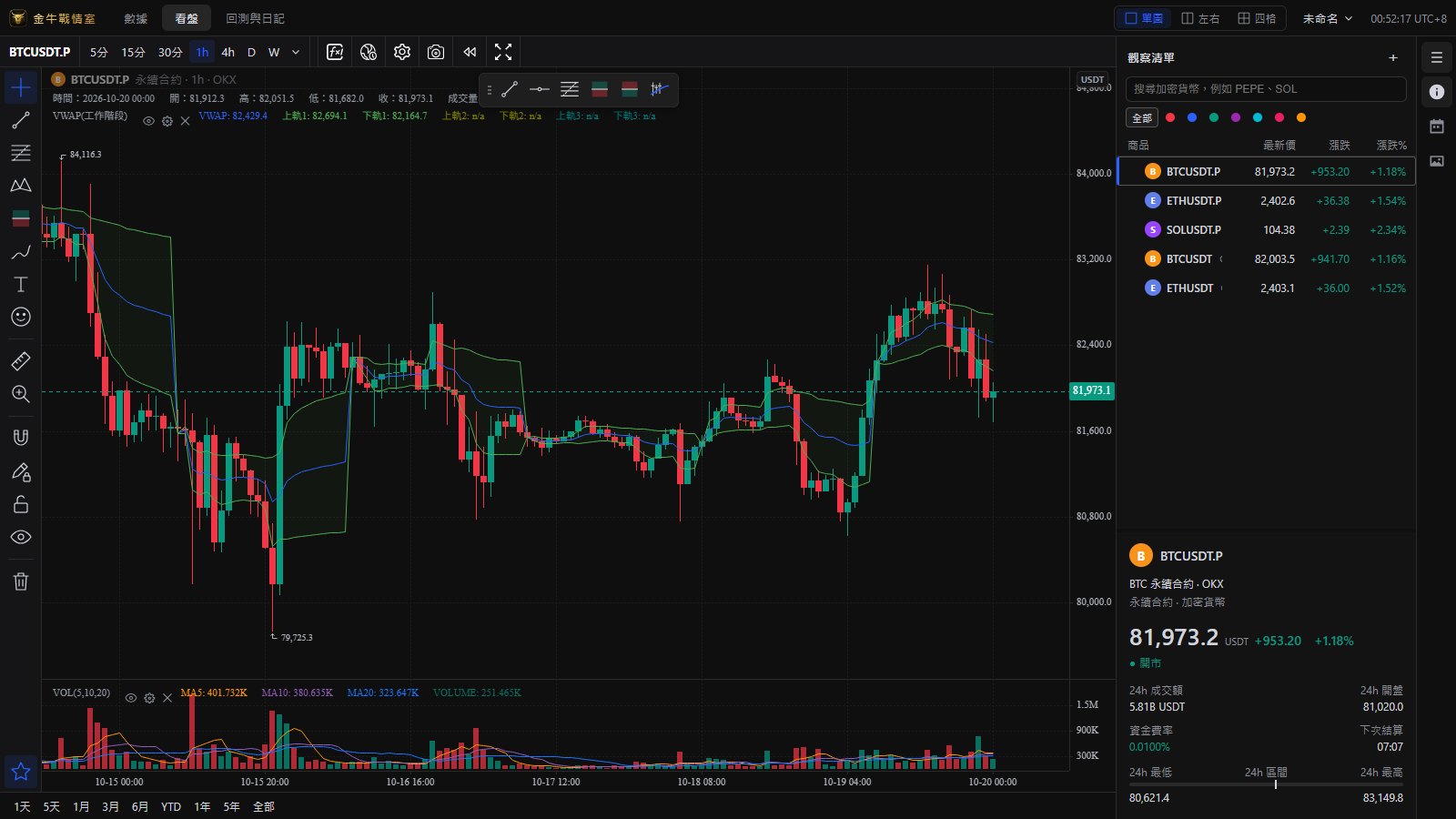Filter watchlist by orange color dot
1456x819 pixels.
(x=1301, y=117)
